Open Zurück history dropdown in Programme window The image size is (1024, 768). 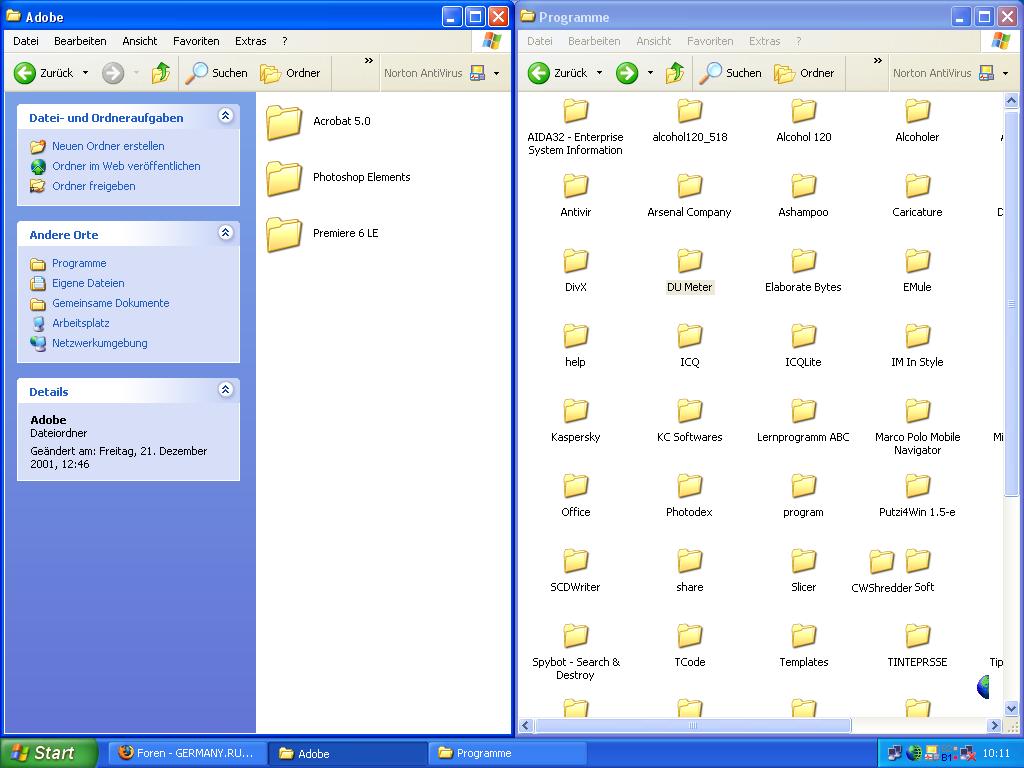click(x=600, y=72)
